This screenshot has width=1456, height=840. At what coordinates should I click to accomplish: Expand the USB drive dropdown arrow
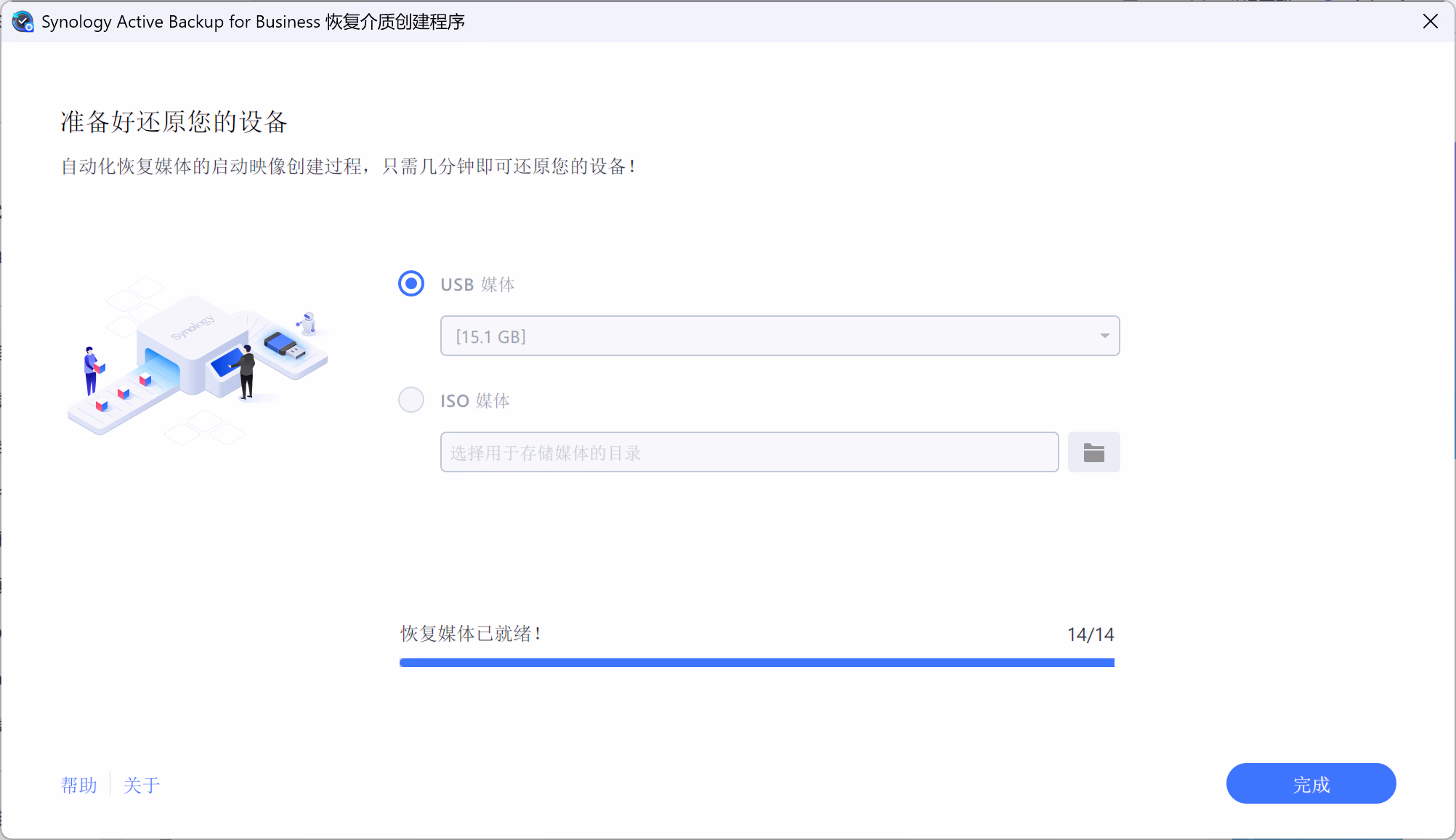1104,336
